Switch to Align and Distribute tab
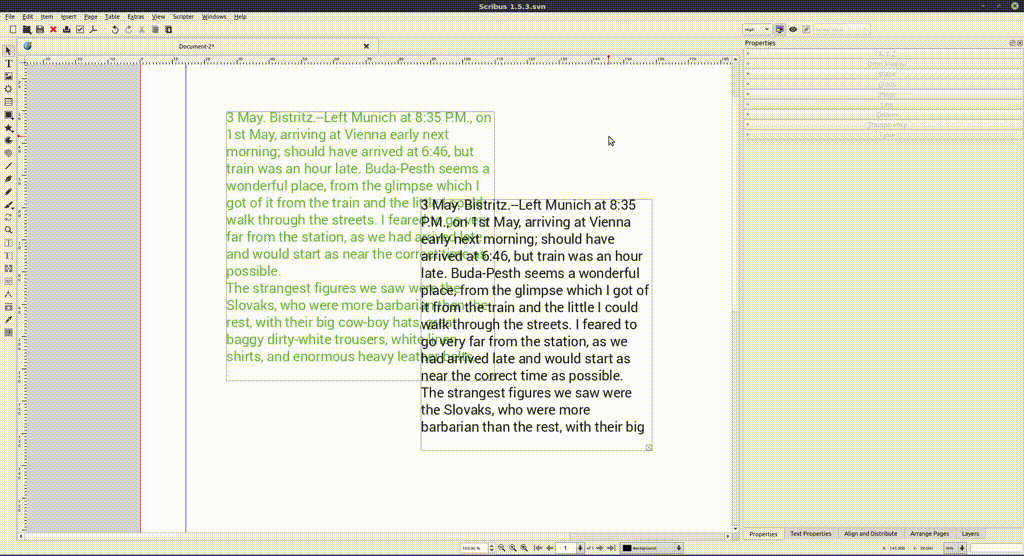Image resolution: width=1024 pixels, height=556 pixels. (x=870, y=534)
